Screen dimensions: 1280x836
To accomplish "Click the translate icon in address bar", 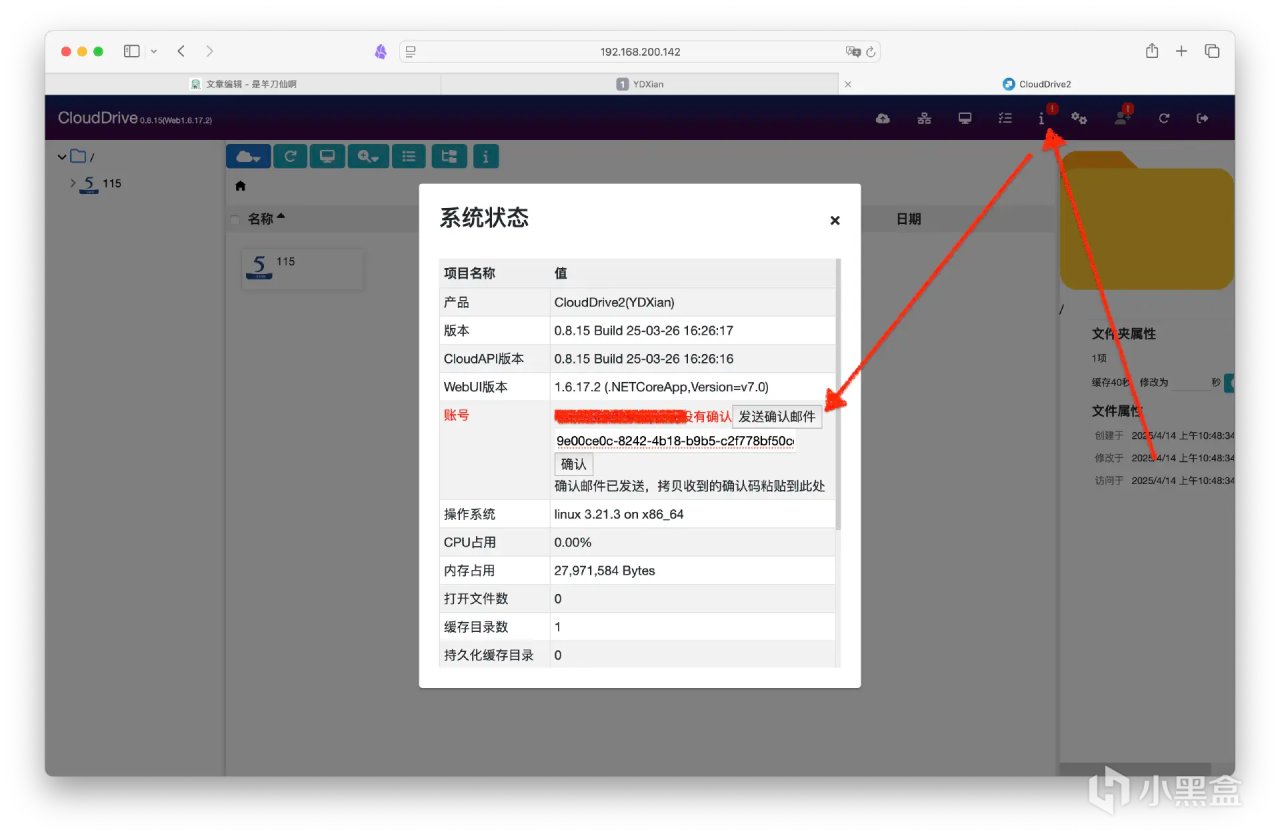I will tap(853, 51).
